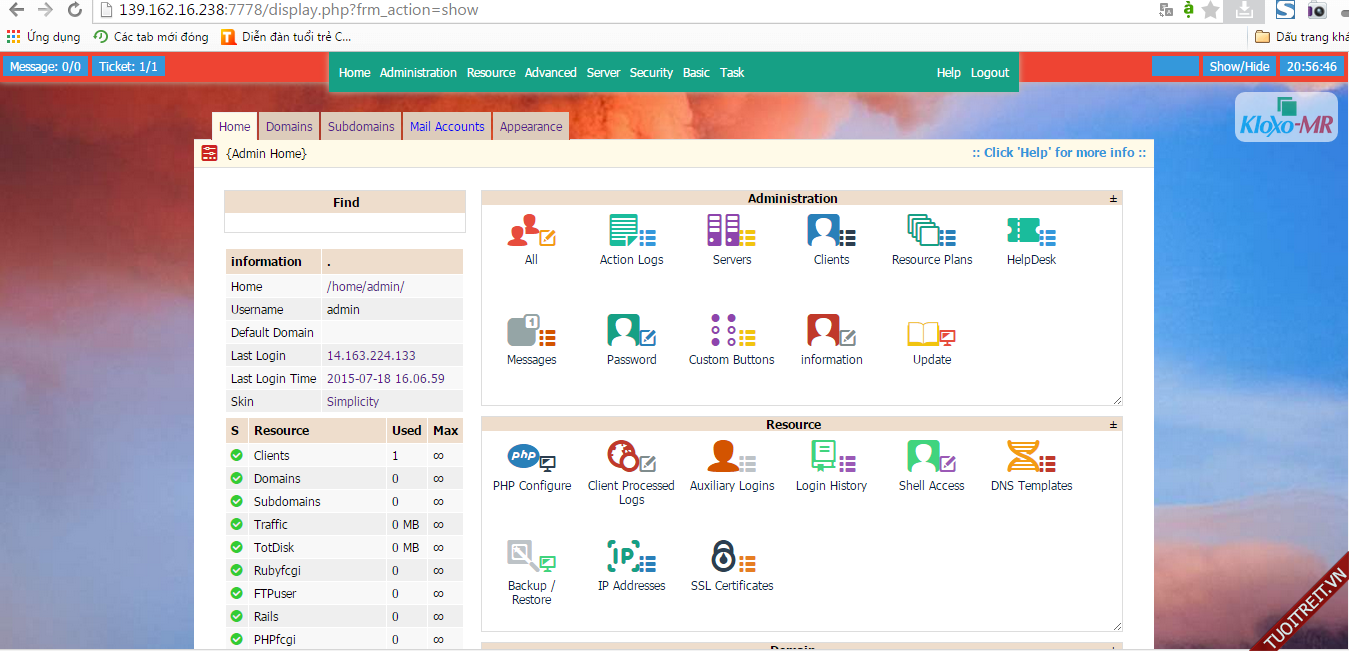The height and width of the screenshot is (651, 1349).
Task: Collapse the Administration section
Action: pos(1113,199)
